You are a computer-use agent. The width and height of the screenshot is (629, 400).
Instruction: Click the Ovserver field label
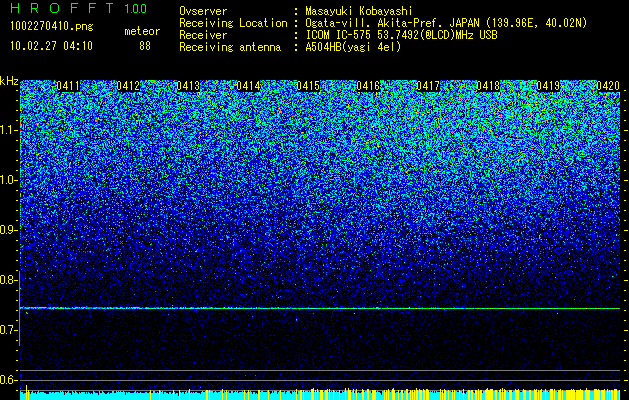click(203, 11)
